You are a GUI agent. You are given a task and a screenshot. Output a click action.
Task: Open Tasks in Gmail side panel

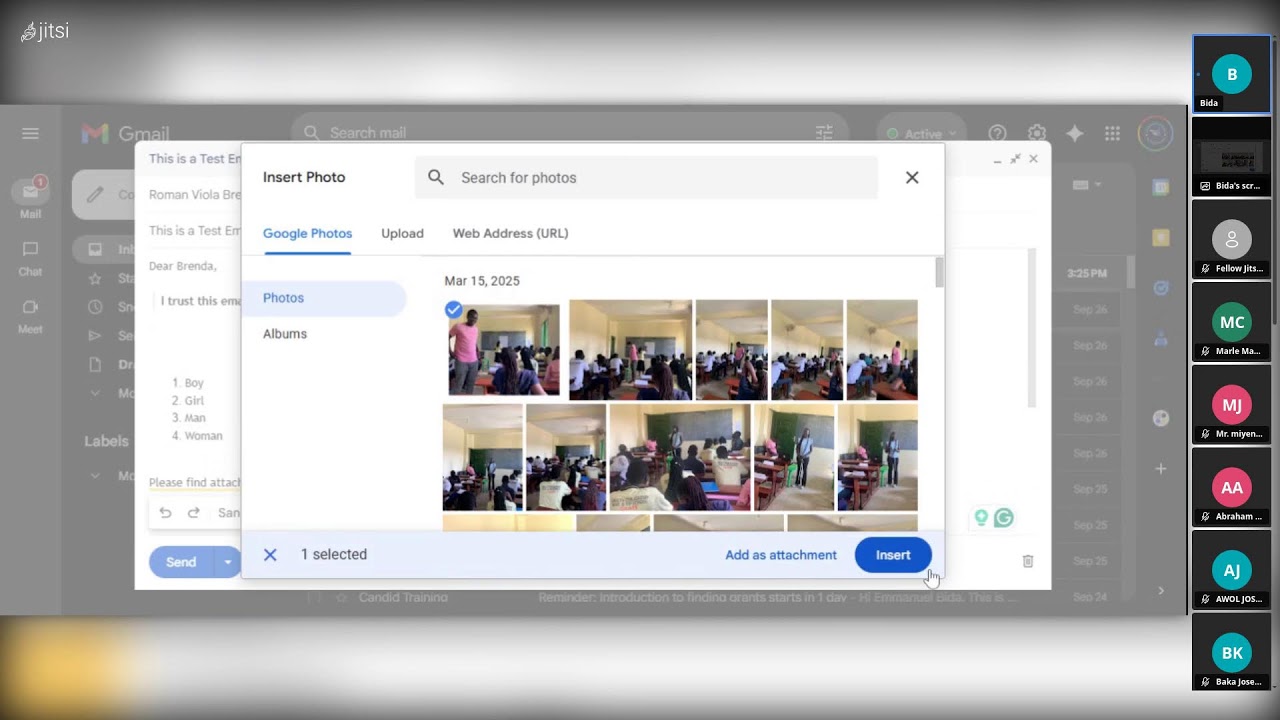pyautogui.click(x=1160, y=288)
